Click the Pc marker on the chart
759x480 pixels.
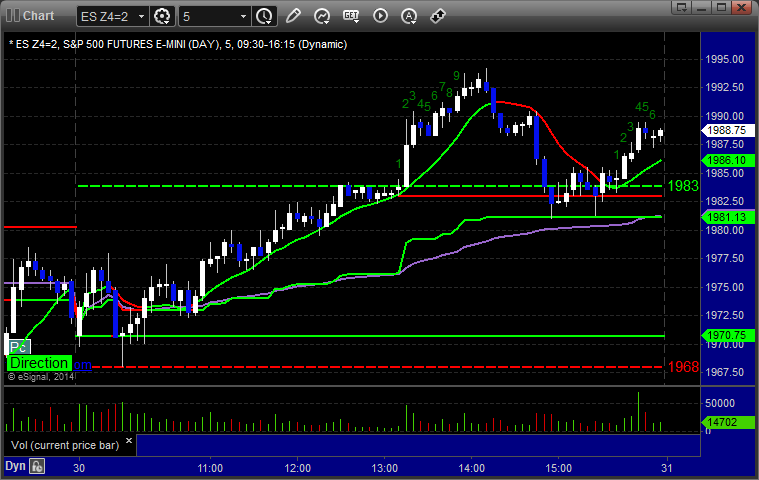coord(19,347)
